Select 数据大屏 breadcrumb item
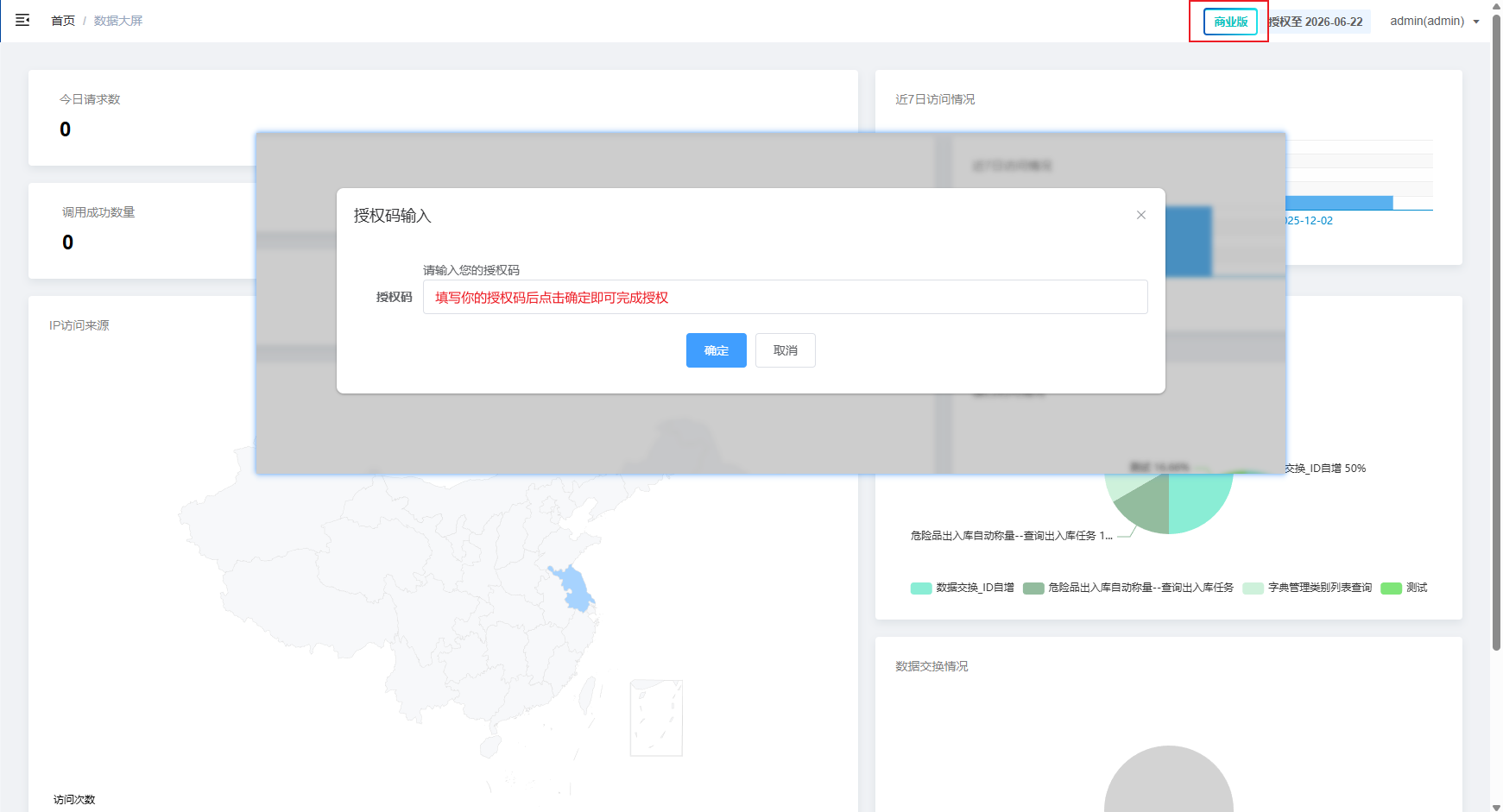The image size is (1503, 812). pos(118,21)
